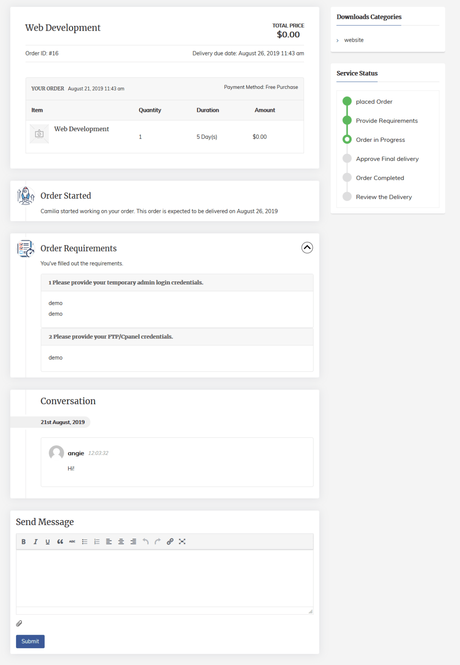This screenshot has width=460, height=665.
Task: Toggle underline formatting in message editor
Action: click(x=47, y=542)
